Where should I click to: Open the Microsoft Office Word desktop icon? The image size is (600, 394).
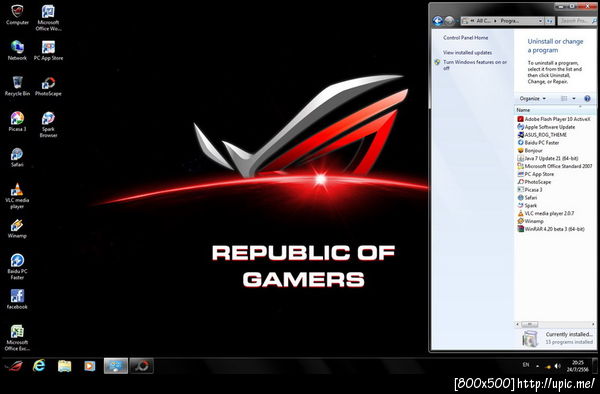[48, 18]
